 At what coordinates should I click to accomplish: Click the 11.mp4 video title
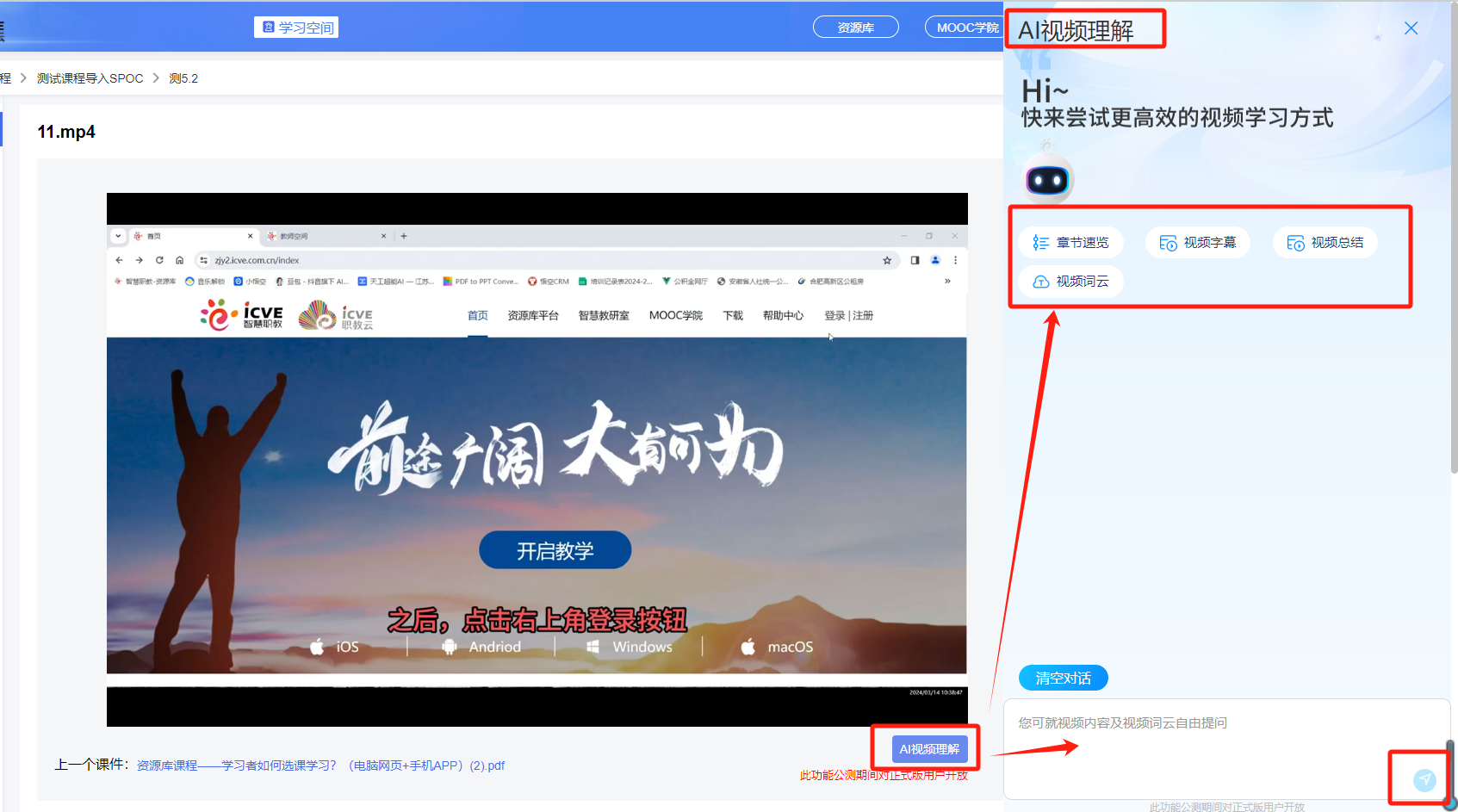[x=66, y=132]
